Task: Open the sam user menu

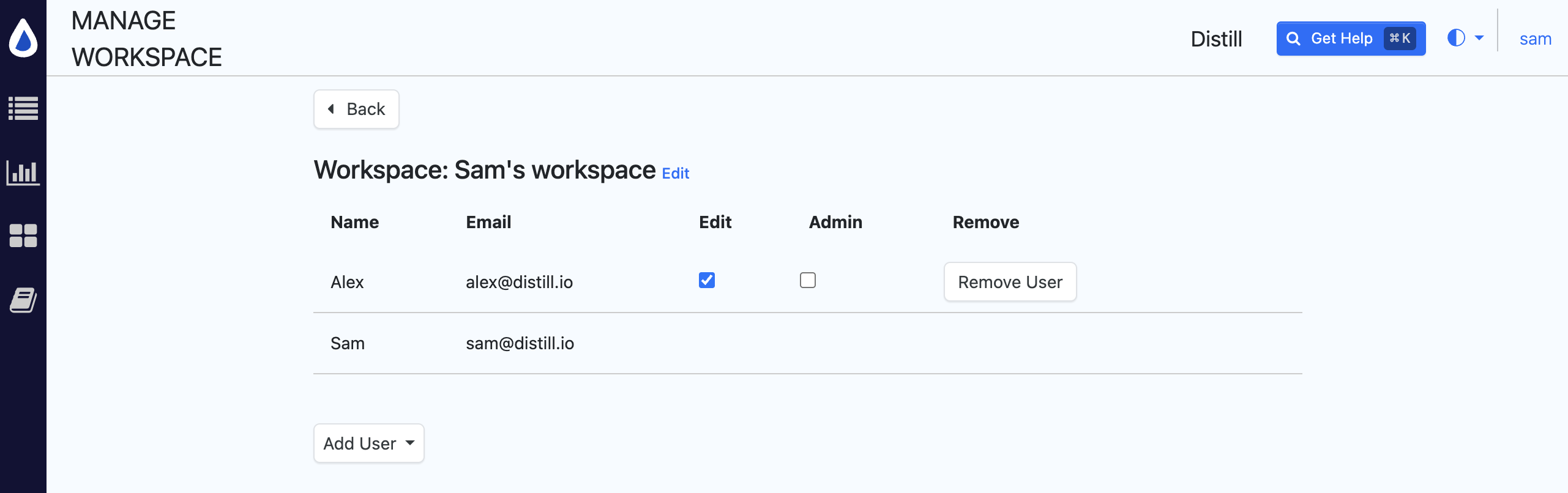Action: tap(1535, 39)
